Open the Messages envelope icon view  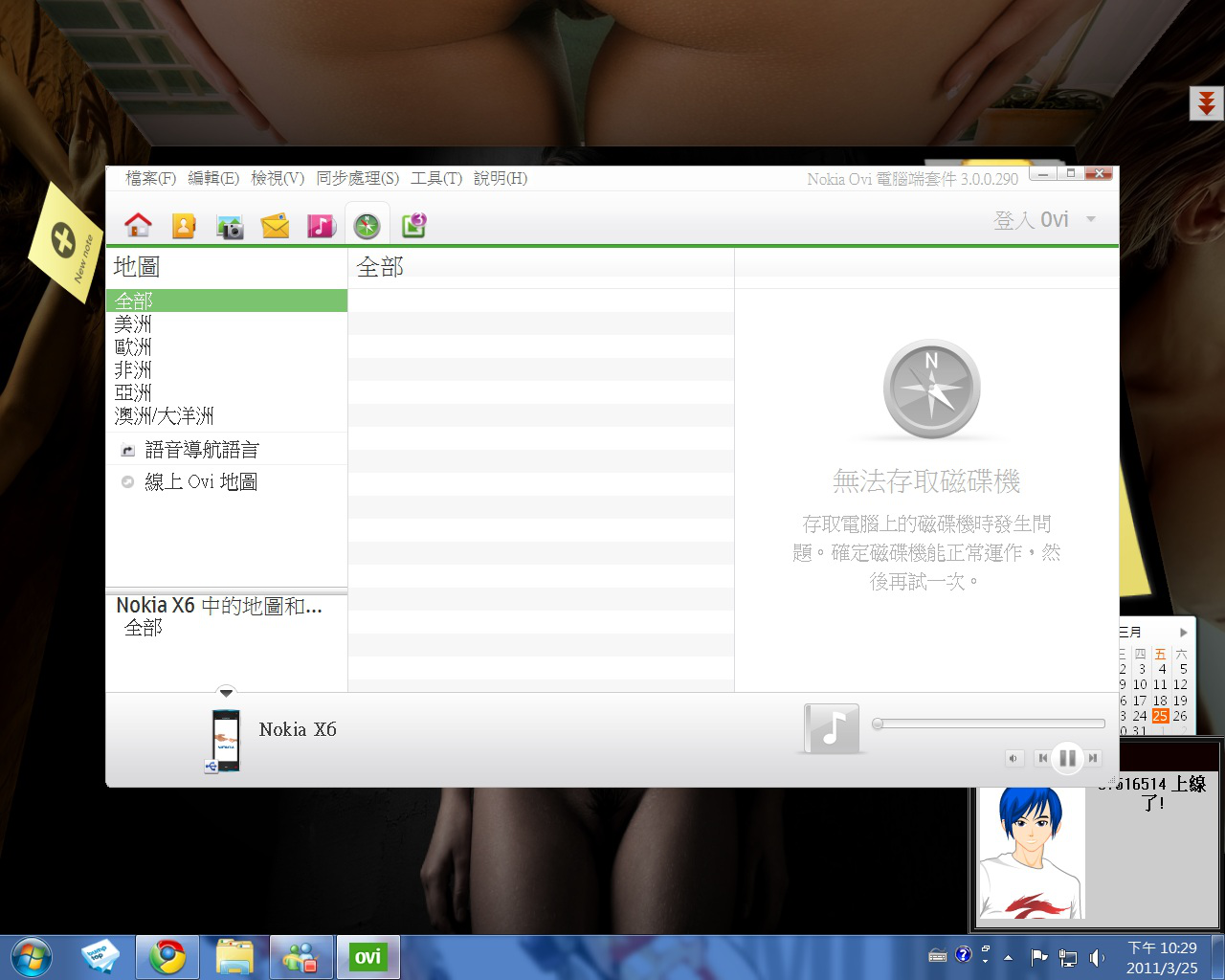(276, 226)
